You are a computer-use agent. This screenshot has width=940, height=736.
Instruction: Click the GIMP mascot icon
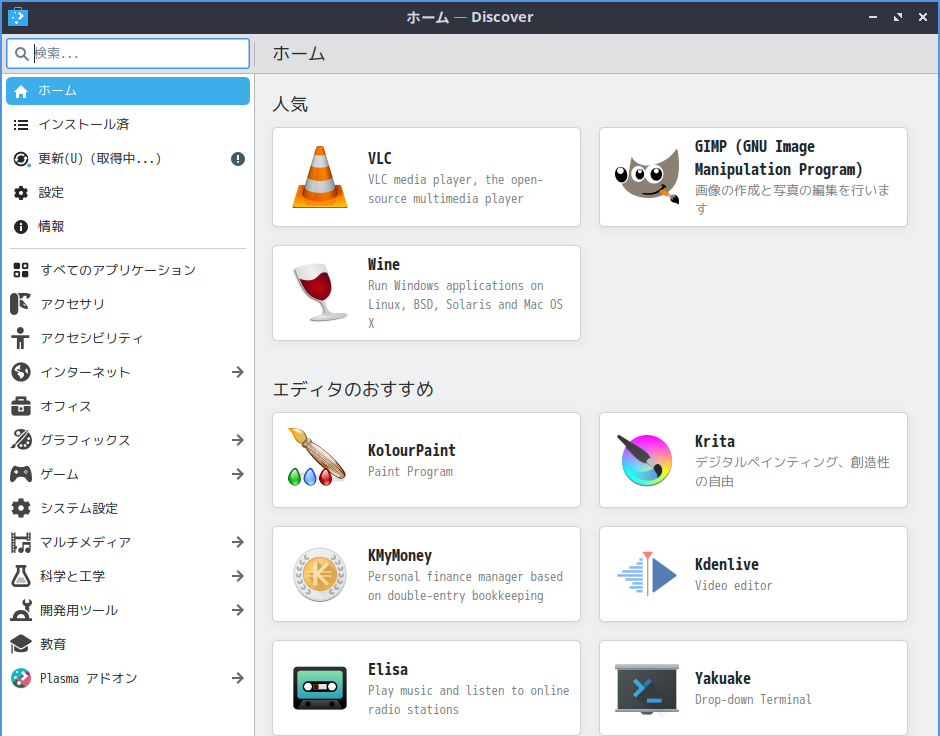tap(647, 177)
